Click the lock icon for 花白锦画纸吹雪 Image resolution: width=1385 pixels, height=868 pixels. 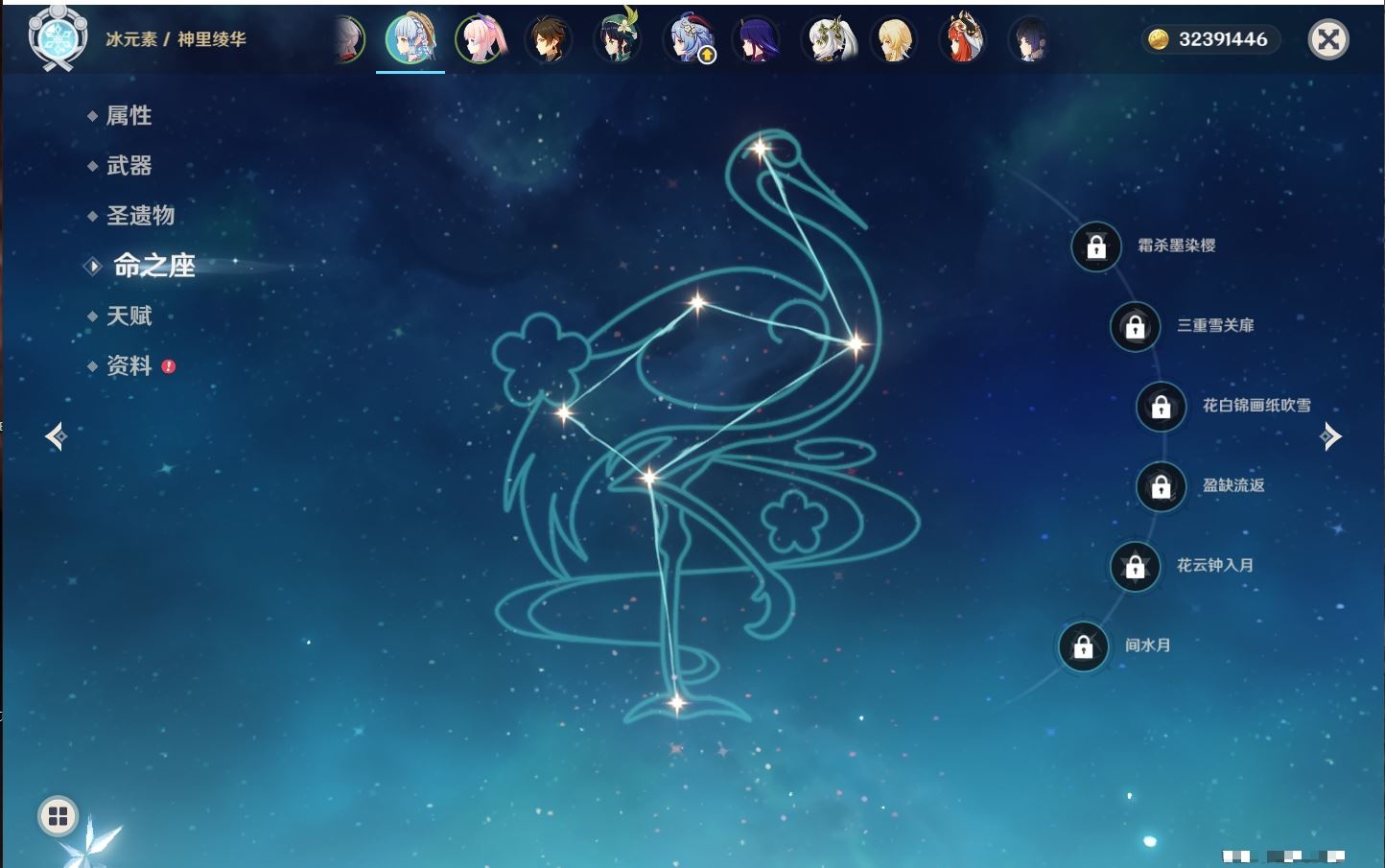point(1161,406)
